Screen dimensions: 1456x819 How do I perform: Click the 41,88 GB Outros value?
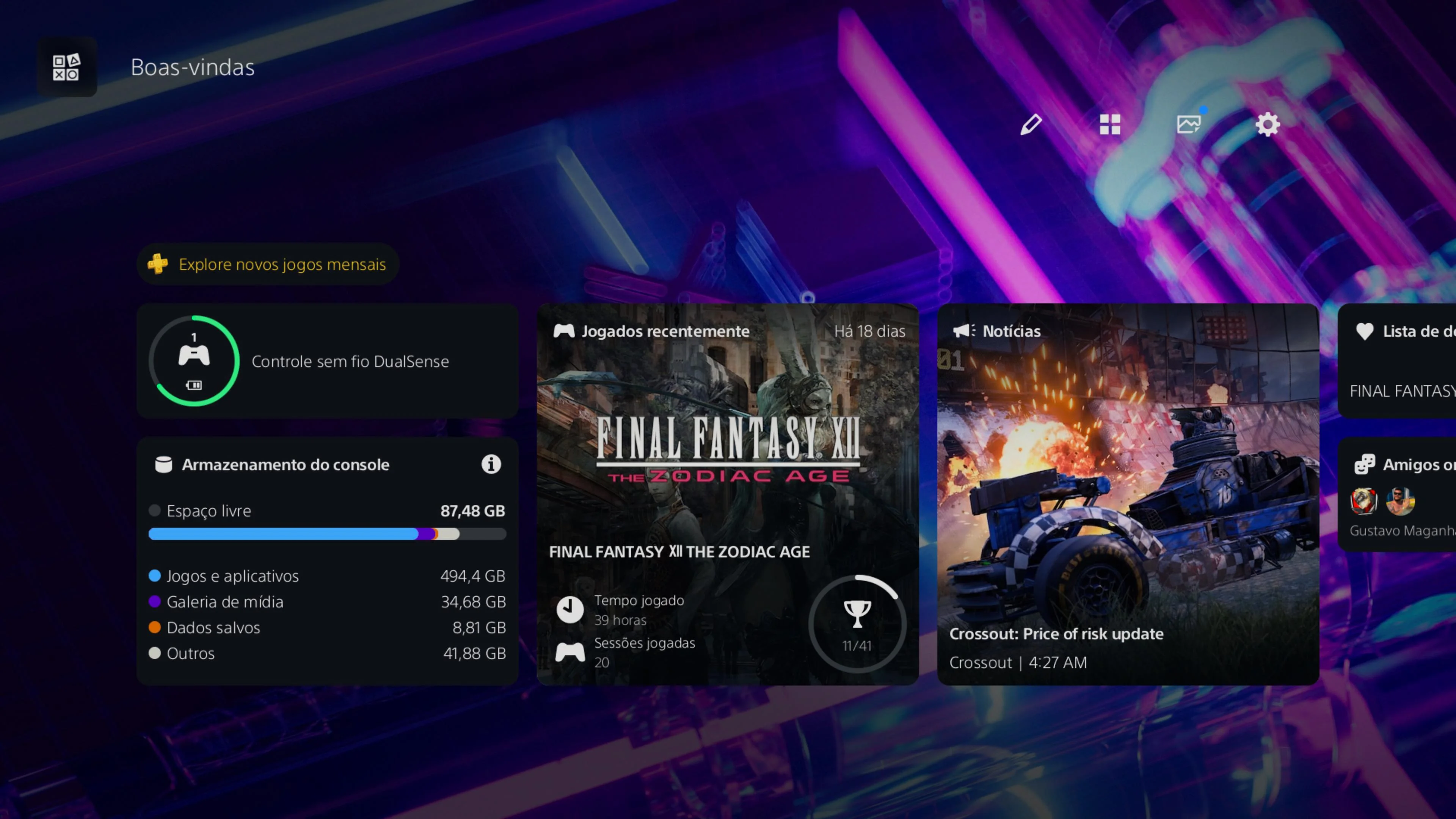tap(475, 653)
